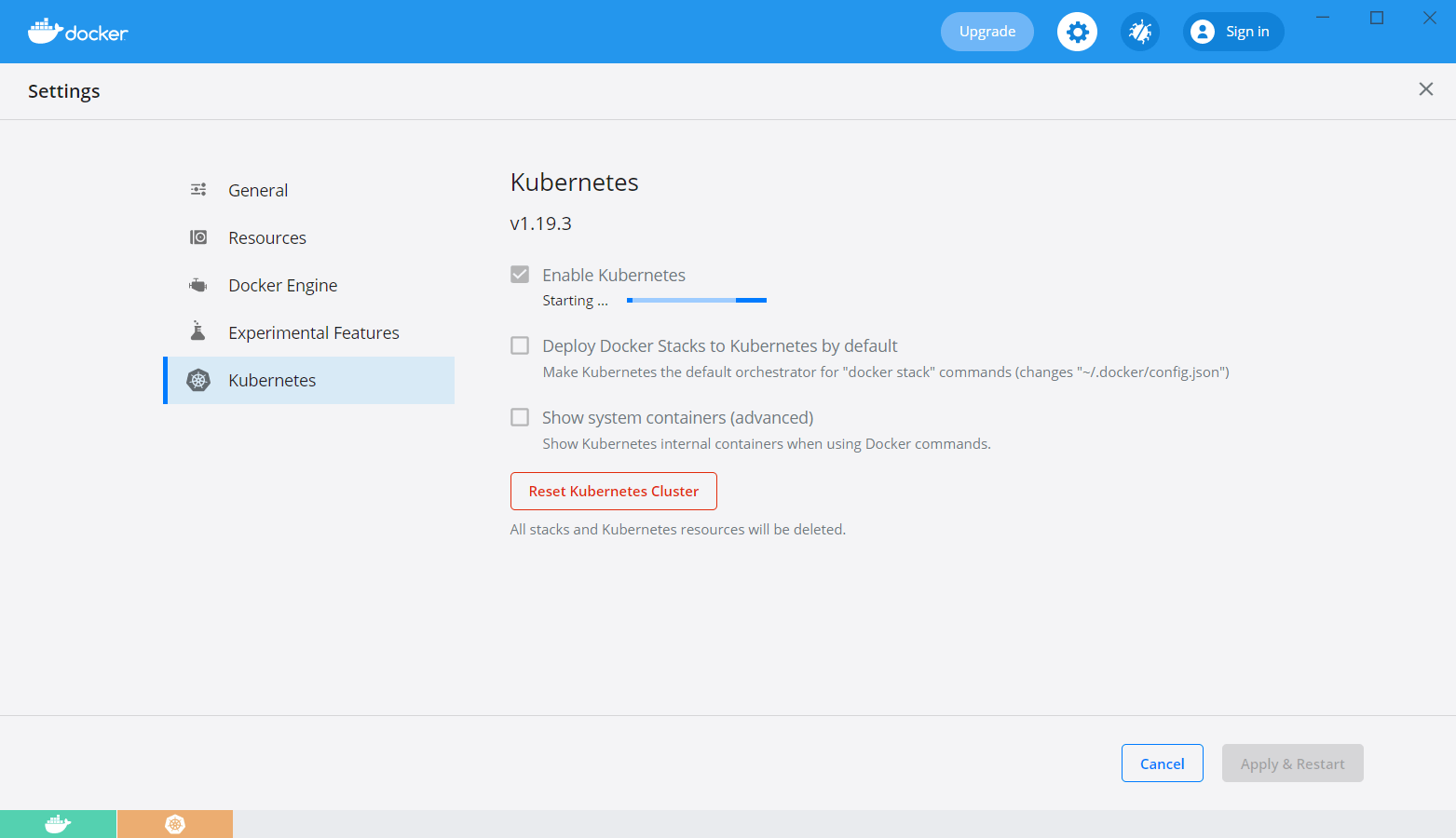Close the Settings panel with the X

click(x=1425, y=89)
